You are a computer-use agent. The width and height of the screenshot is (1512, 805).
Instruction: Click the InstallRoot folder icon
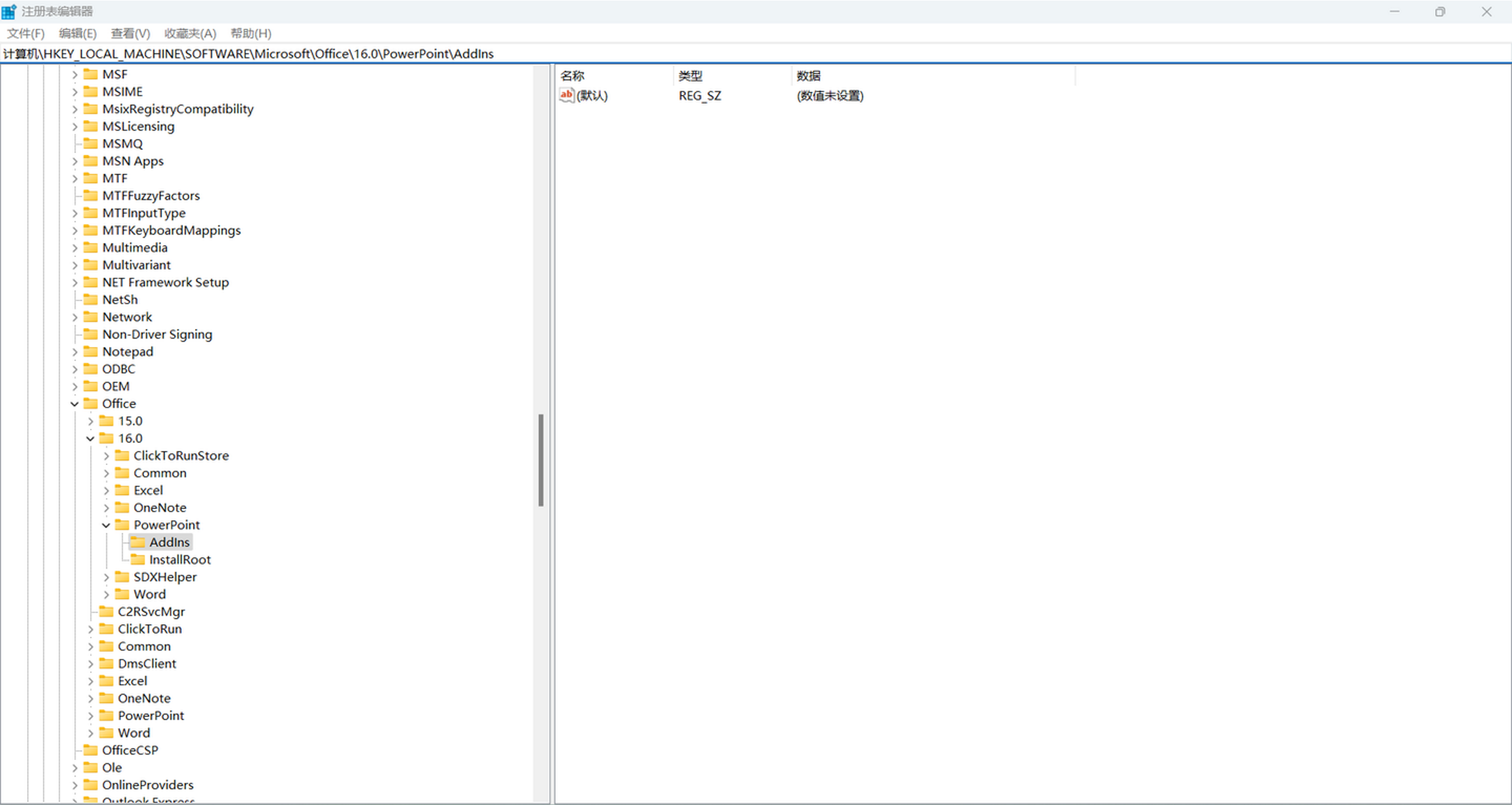138,559
